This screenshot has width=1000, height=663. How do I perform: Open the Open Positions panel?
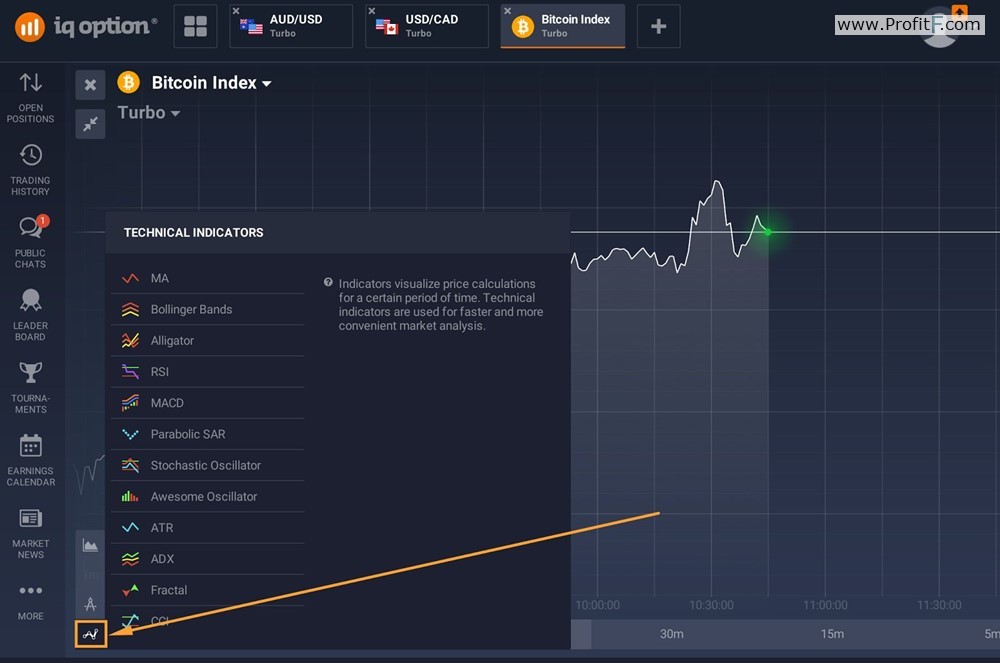coord(31,97)
